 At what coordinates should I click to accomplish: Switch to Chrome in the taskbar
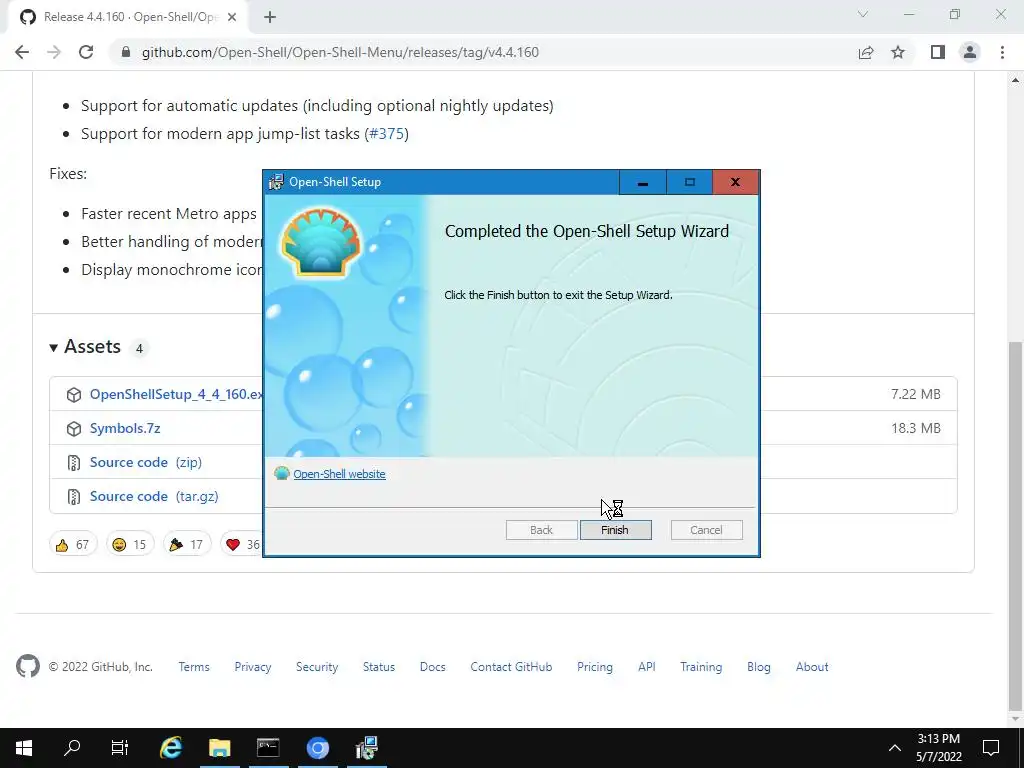317,748
